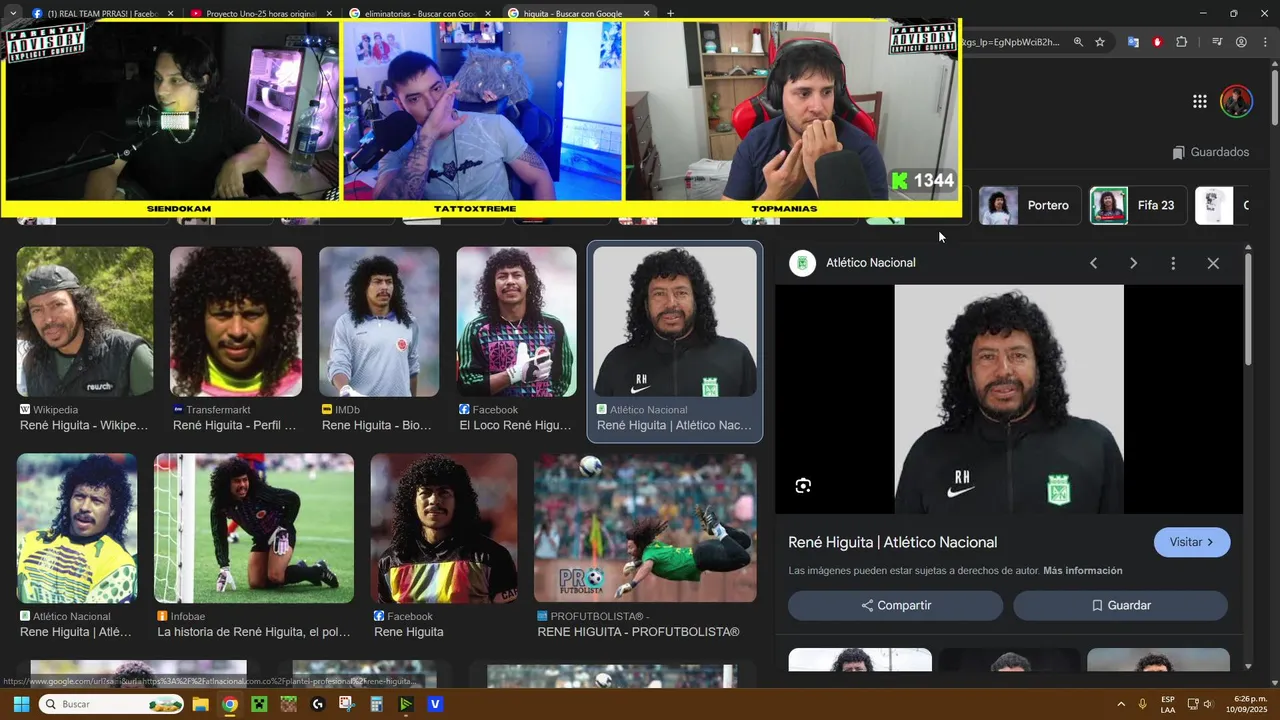The height and width of the screenshot is (720, 1280).
Task: Click the 'RENE HIGUITA - PROFUTBOLISTA®' caption
Action: click(x=638, y=632)
